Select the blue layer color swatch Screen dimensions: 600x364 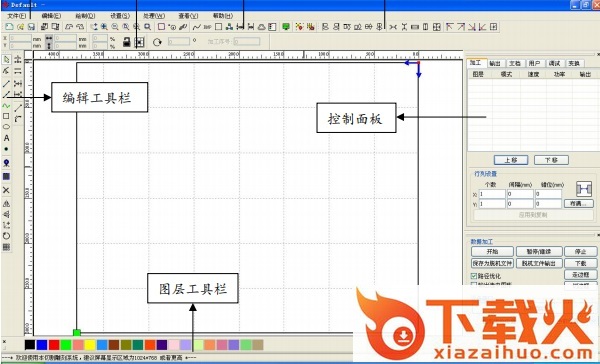coord(42,345)
